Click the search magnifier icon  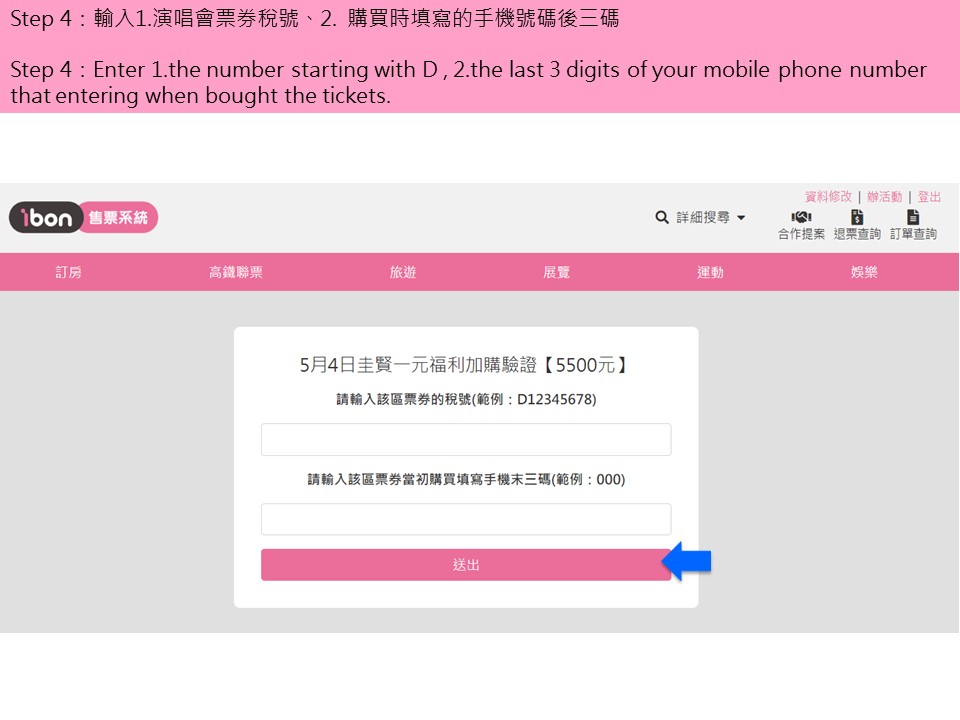click(662, 217)
